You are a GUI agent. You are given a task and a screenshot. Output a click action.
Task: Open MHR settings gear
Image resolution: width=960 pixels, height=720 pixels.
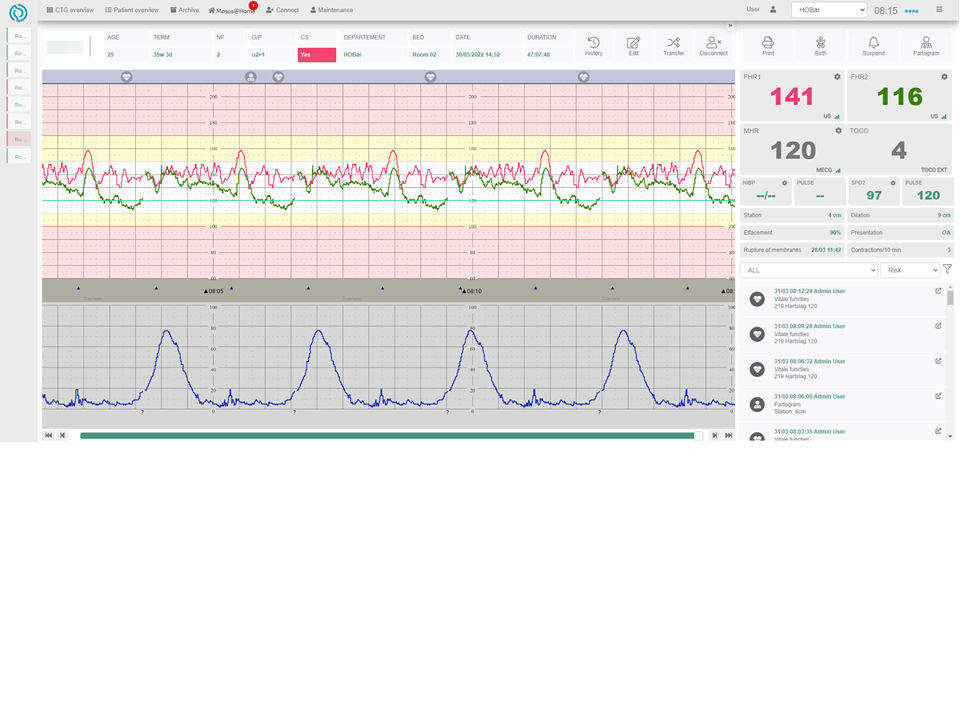click(838, 131)
